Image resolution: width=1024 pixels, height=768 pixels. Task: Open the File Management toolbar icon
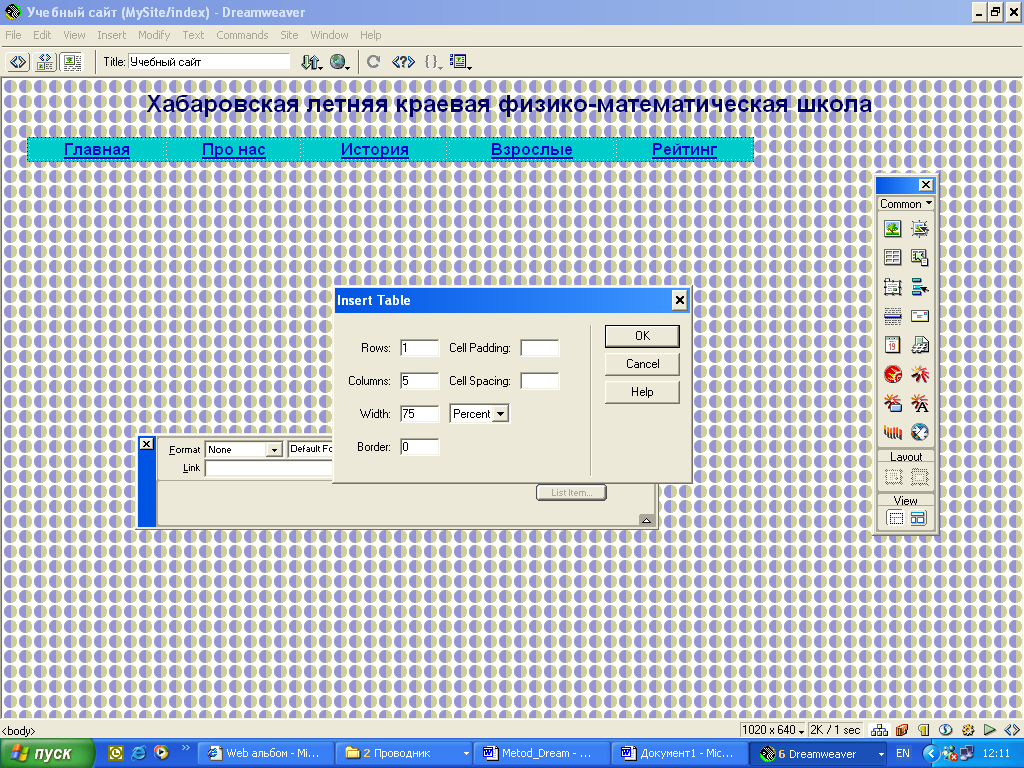point(311,62)
